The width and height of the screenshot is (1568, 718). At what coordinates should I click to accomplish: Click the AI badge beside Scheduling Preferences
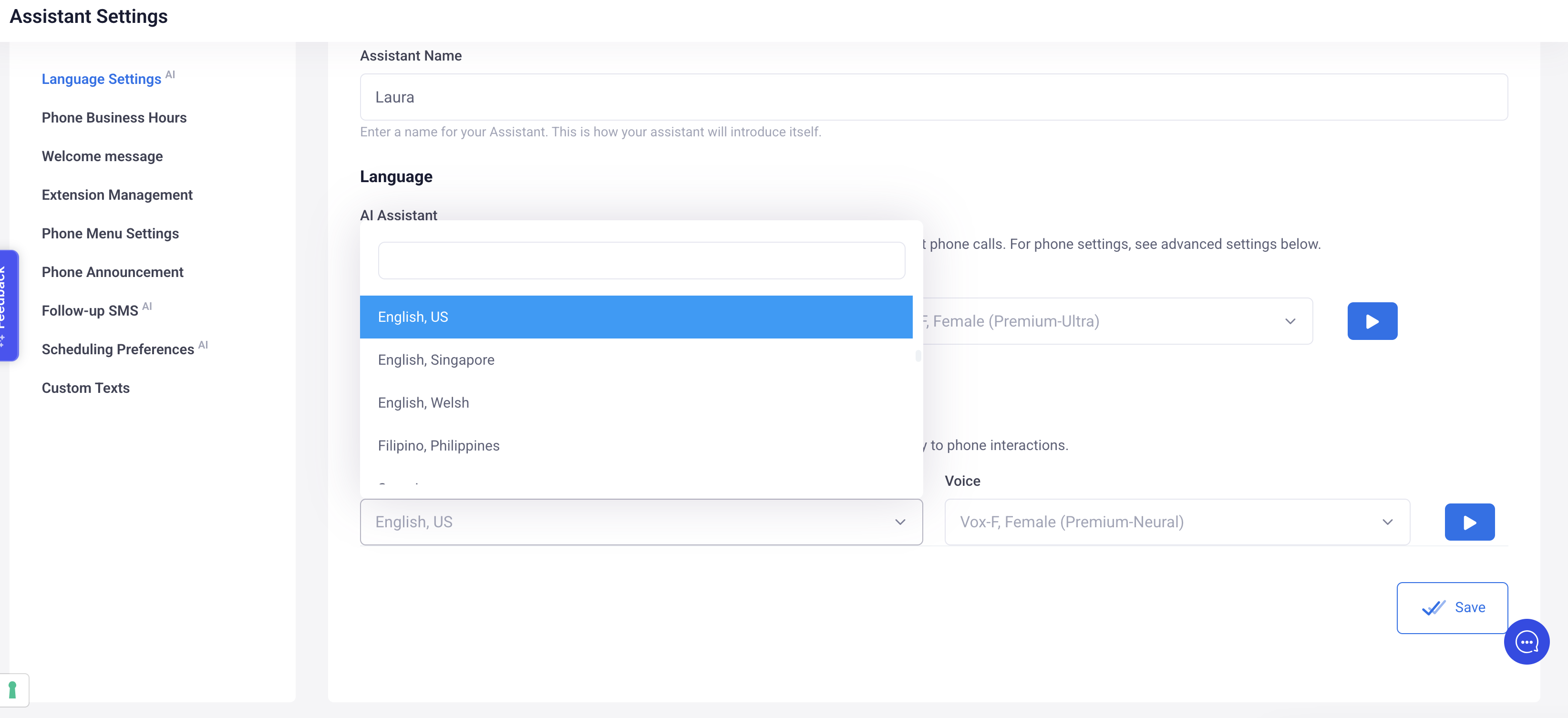click(204, 344)
